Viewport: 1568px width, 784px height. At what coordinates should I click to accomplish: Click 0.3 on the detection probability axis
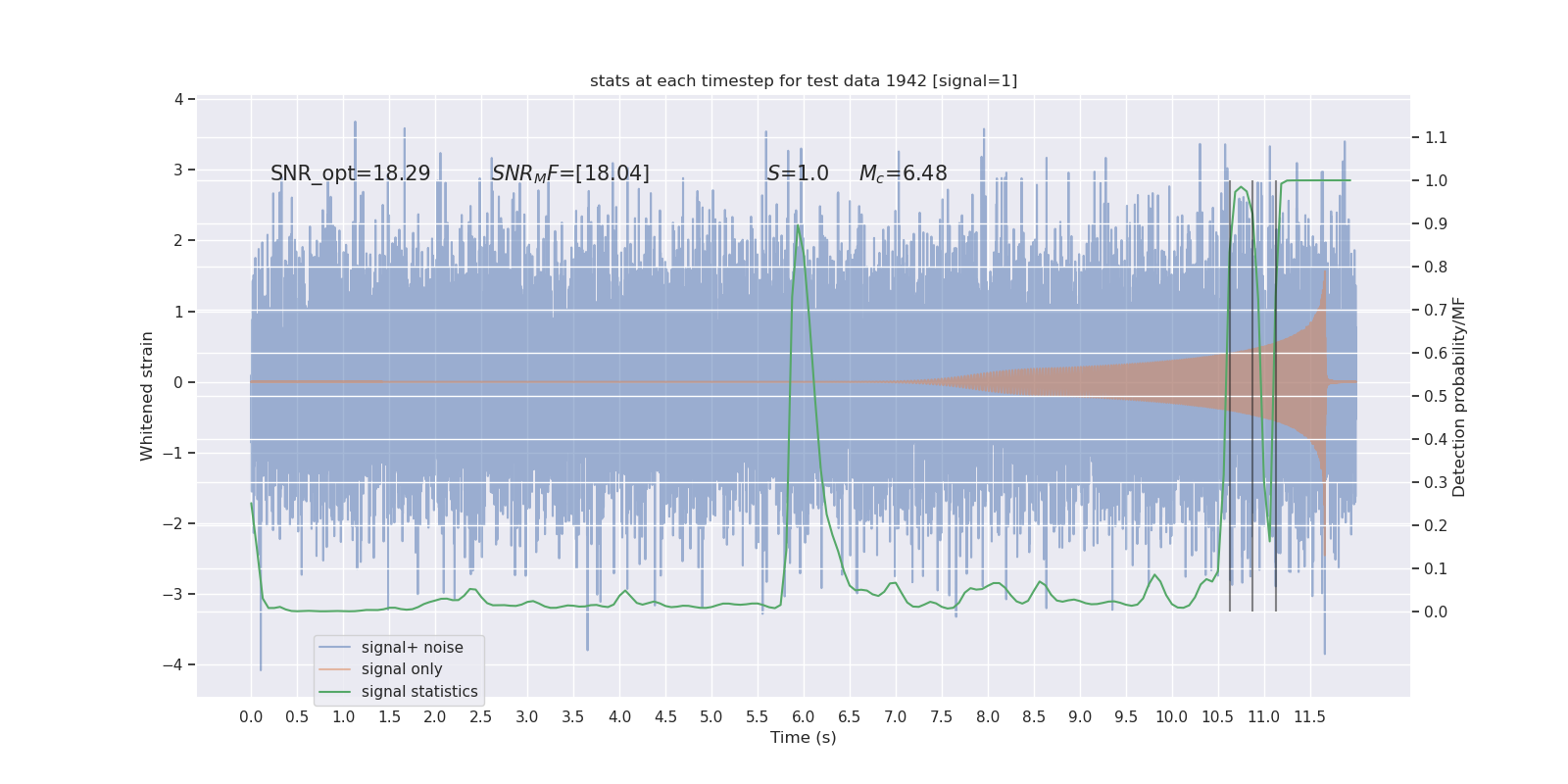[1436, 482]
